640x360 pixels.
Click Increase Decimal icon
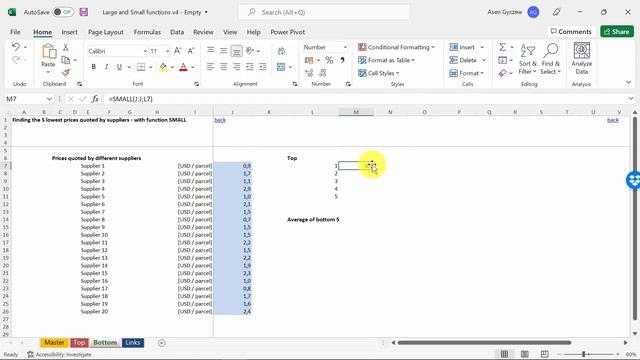(x=309, y=73)
